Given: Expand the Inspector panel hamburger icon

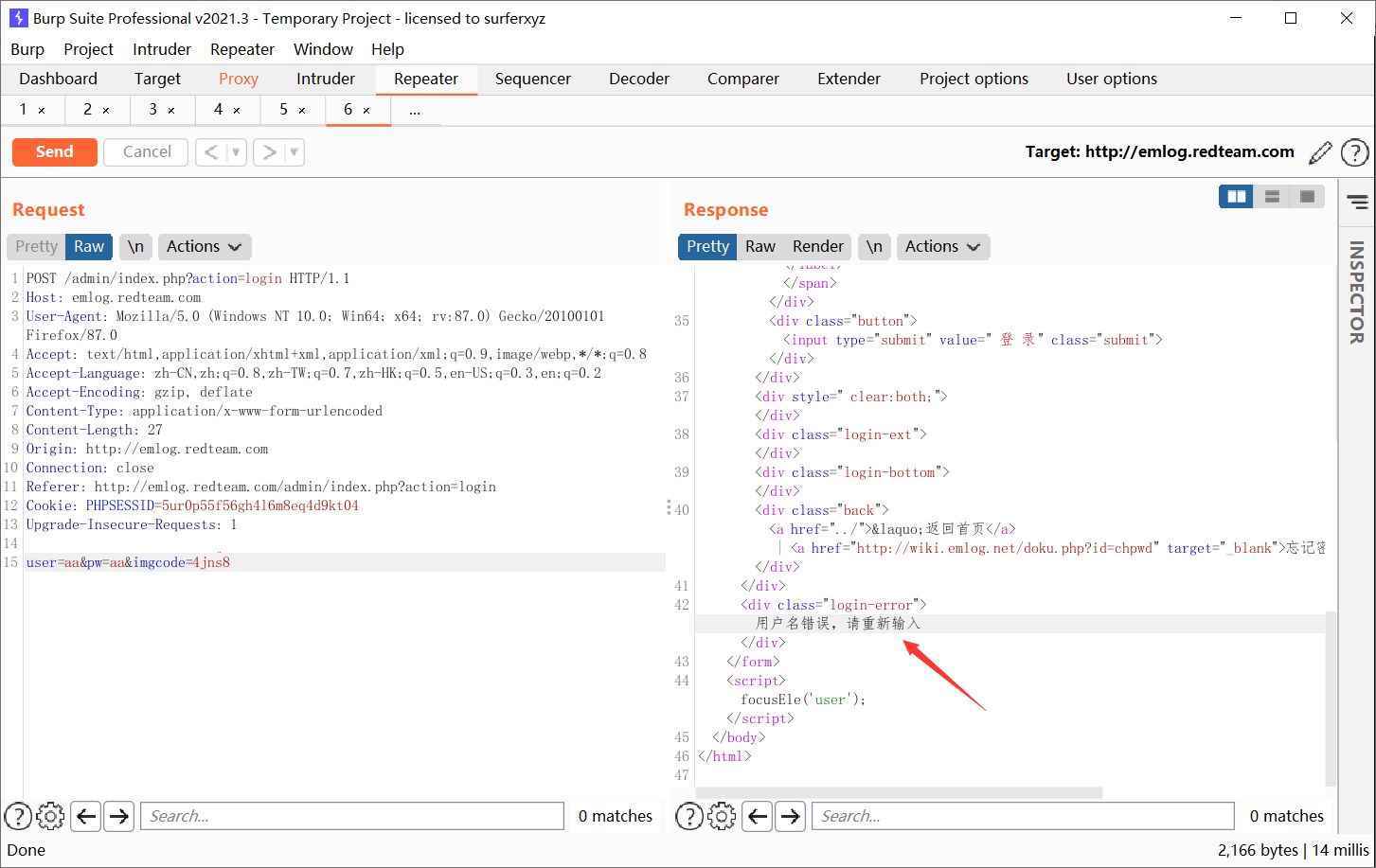Looking at the screenshot, I should tap(1358, 202).
